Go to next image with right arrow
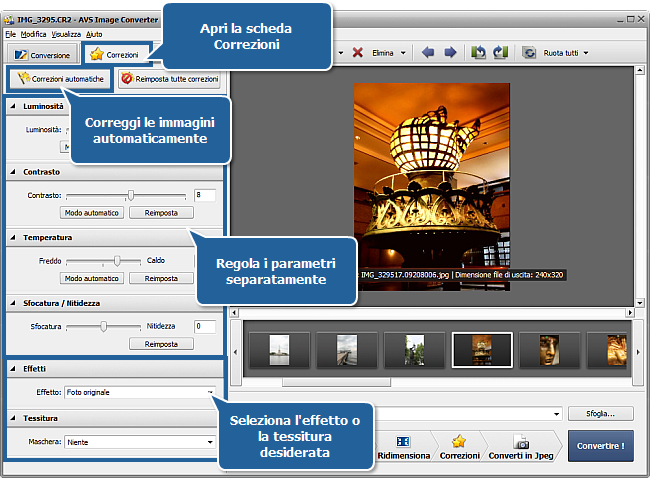The image size is (650, 478). click(x=450, y=52)
